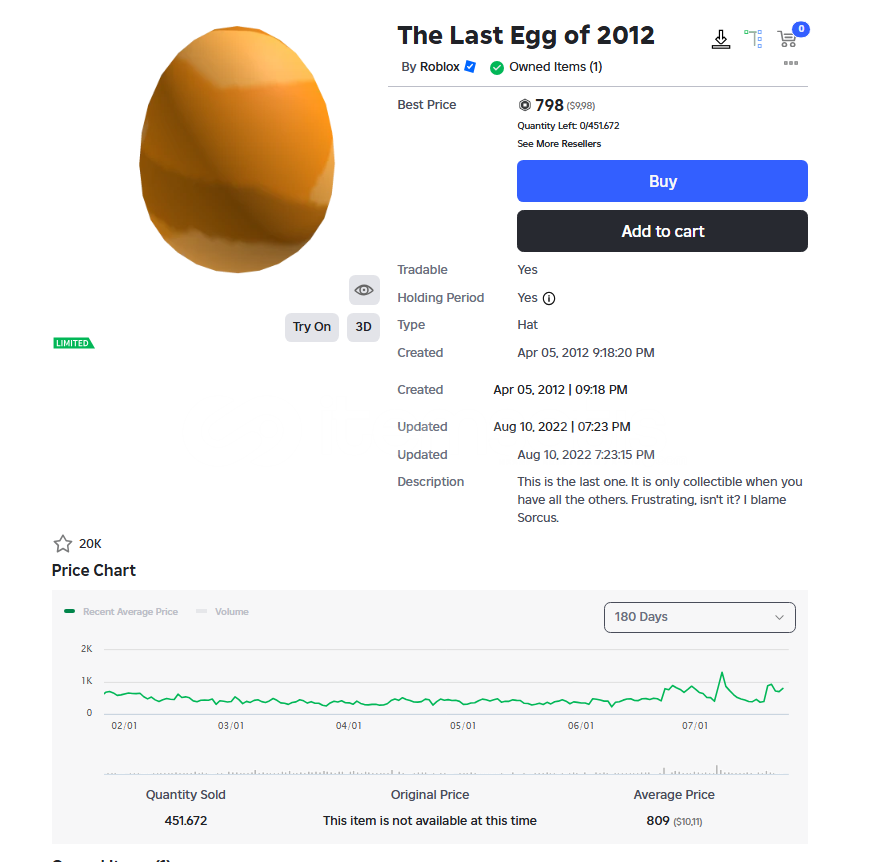The image size is (869, 862).
Task: Open the shopping cart icon
Action: tap(786, 39)
